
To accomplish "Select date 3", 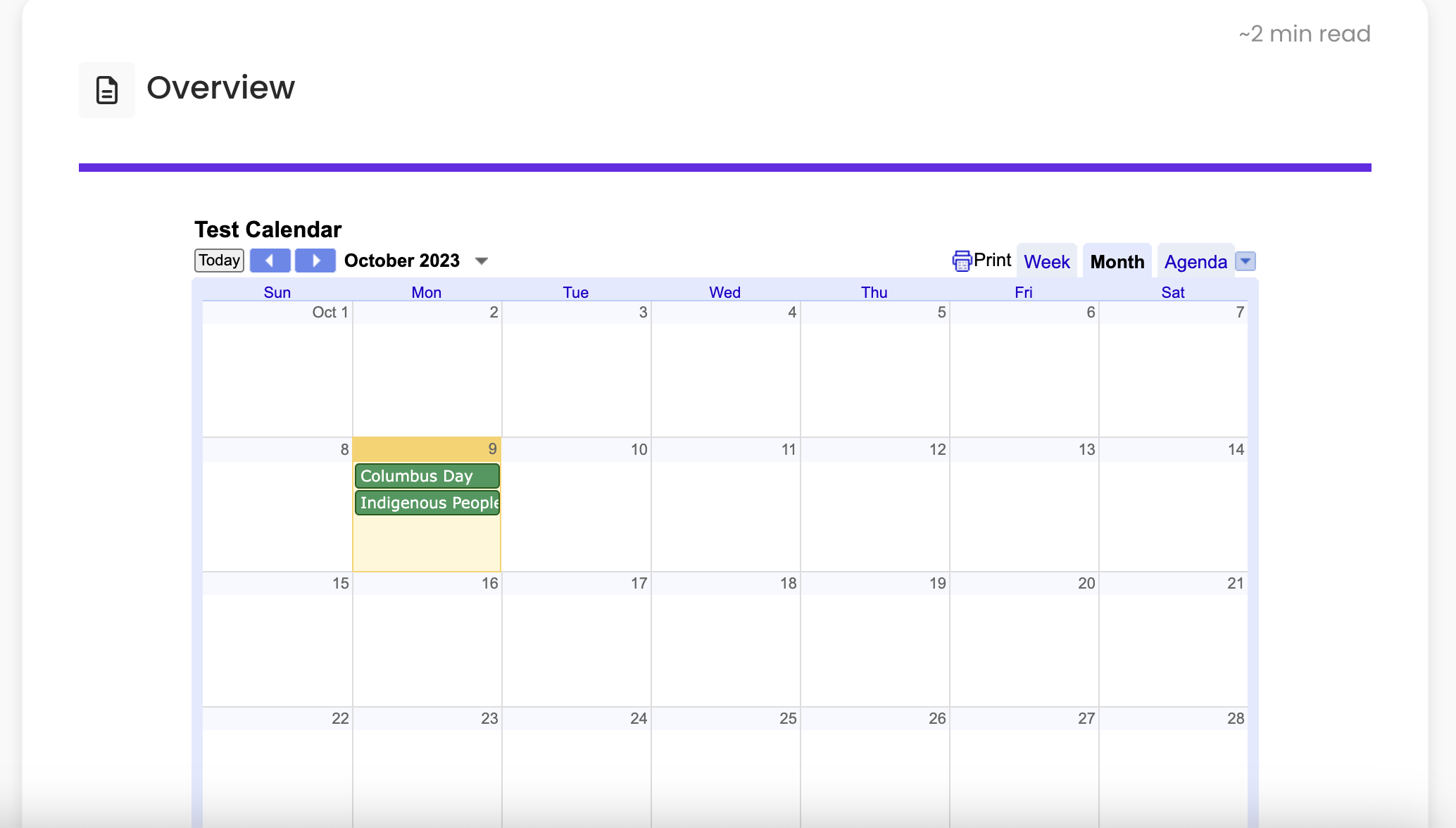I will pos(644,313).
